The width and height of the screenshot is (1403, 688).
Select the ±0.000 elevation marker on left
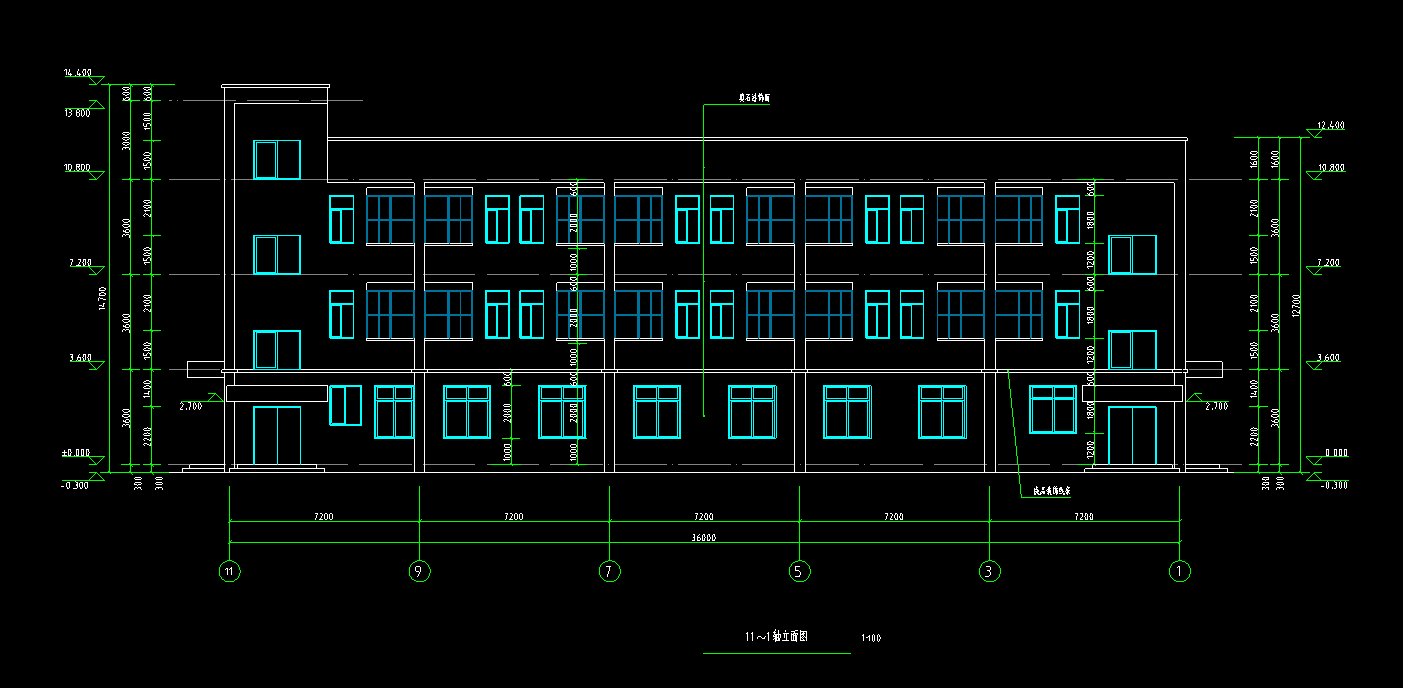76,453
